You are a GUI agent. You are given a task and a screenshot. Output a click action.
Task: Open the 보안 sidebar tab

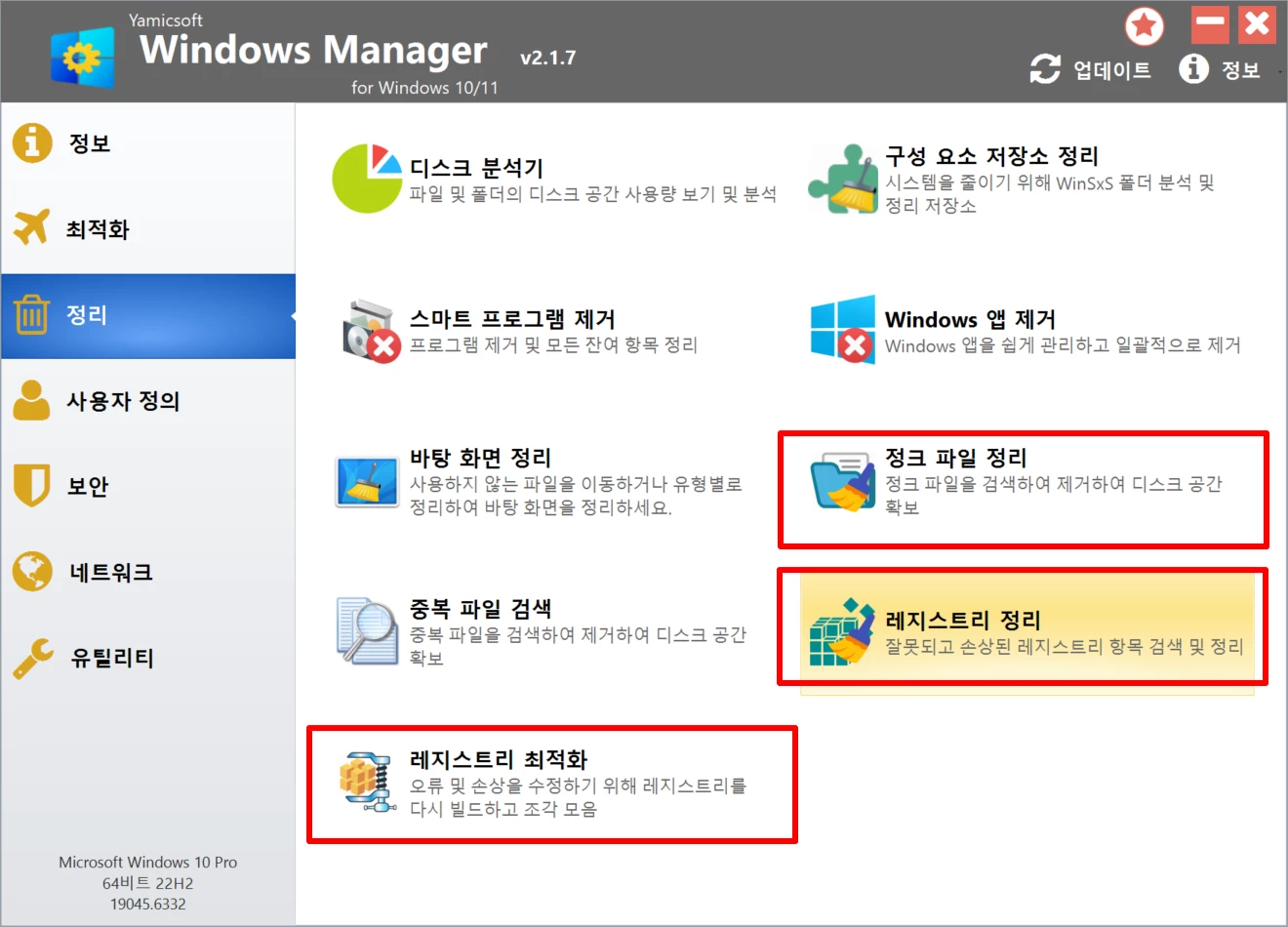tap(148, 487)
